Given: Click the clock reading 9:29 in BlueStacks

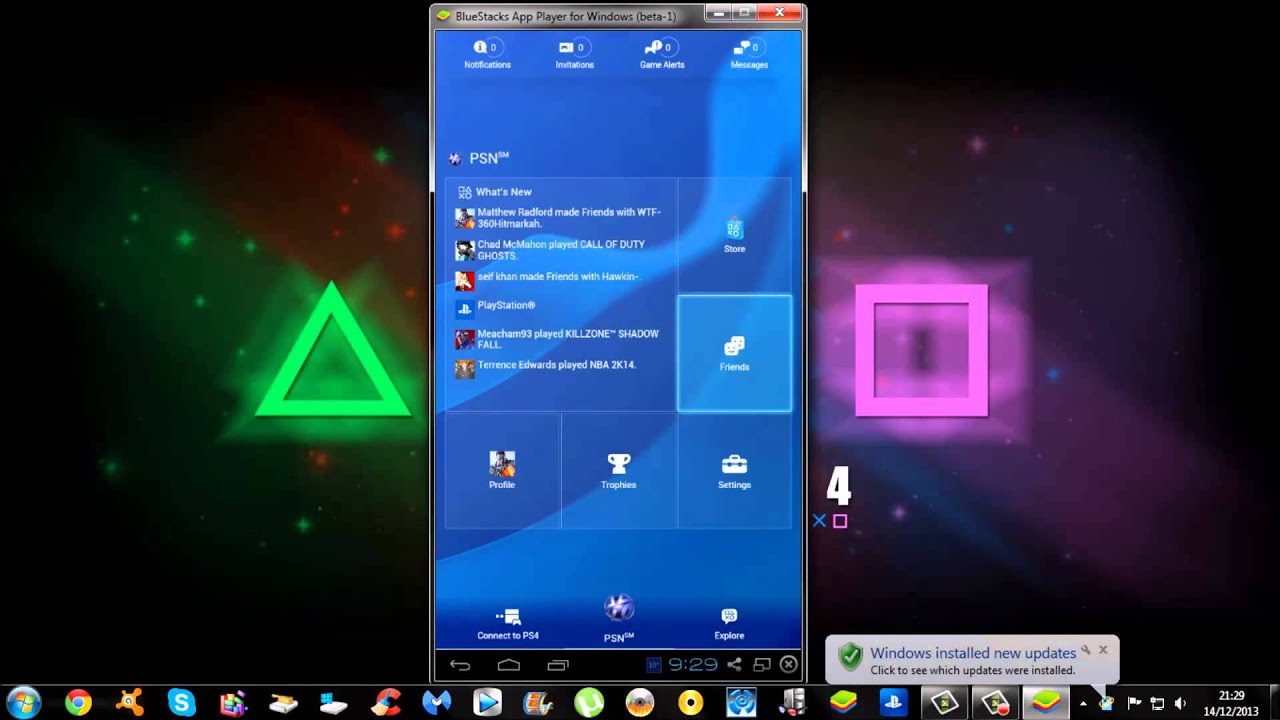Looking at the screenshot, I should coord(693,665).
